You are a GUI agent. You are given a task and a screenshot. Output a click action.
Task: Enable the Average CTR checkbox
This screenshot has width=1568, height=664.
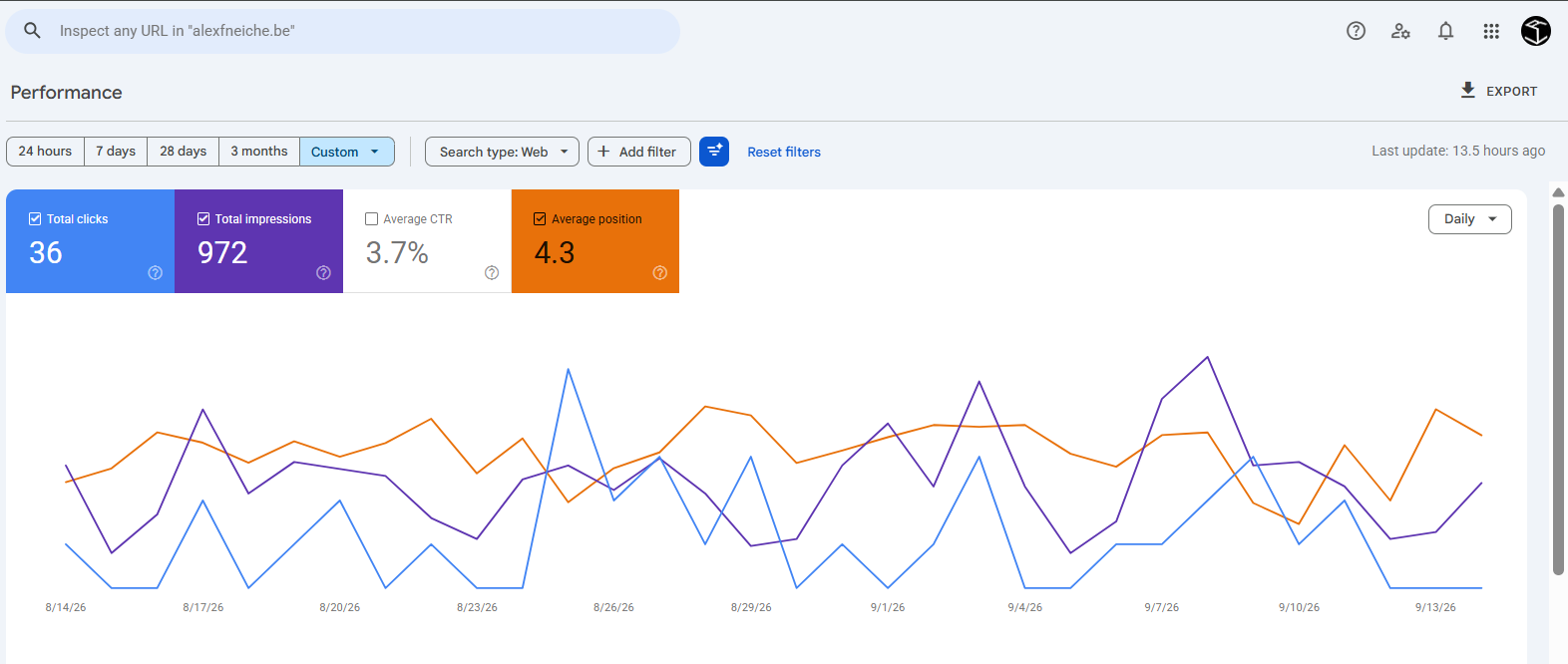(x=371, y=219)
